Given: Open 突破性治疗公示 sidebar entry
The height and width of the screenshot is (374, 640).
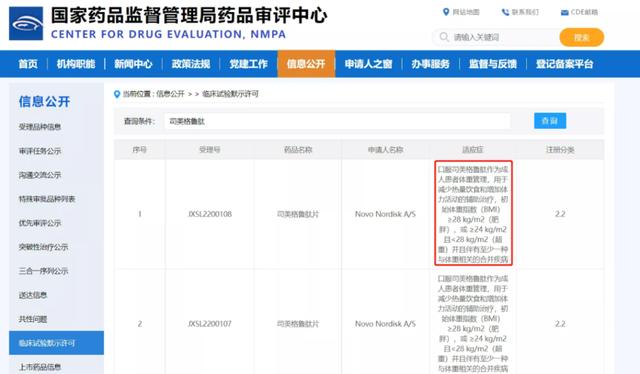Looking at the screenshot, I should pos(43,247).
